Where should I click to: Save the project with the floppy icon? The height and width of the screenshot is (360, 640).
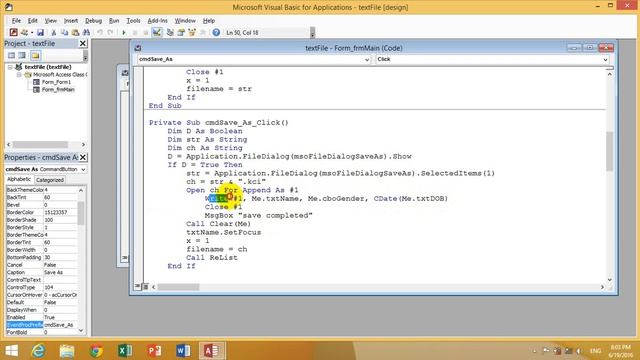40,32
